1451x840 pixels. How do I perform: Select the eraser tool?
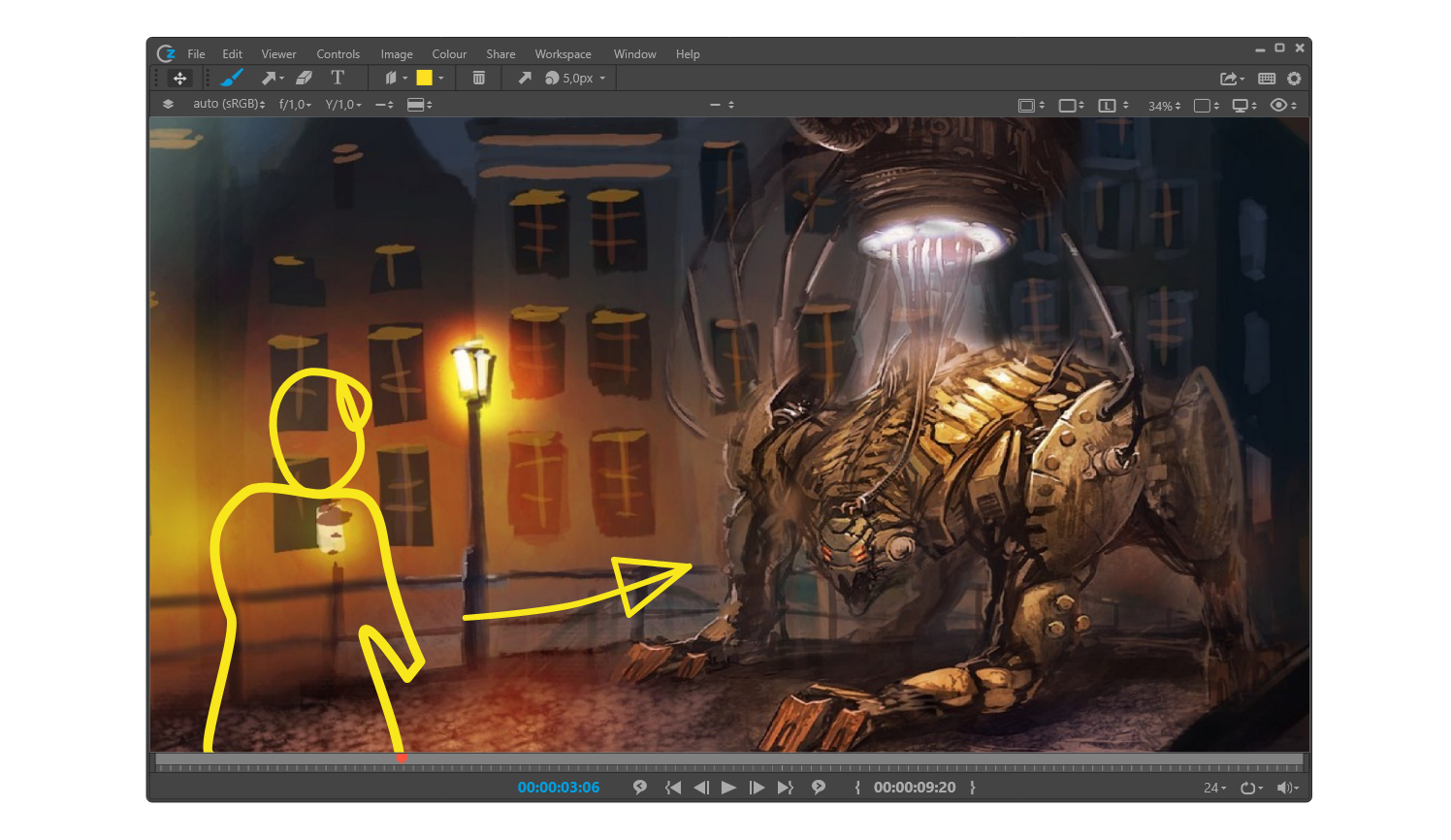pos(304,78)
